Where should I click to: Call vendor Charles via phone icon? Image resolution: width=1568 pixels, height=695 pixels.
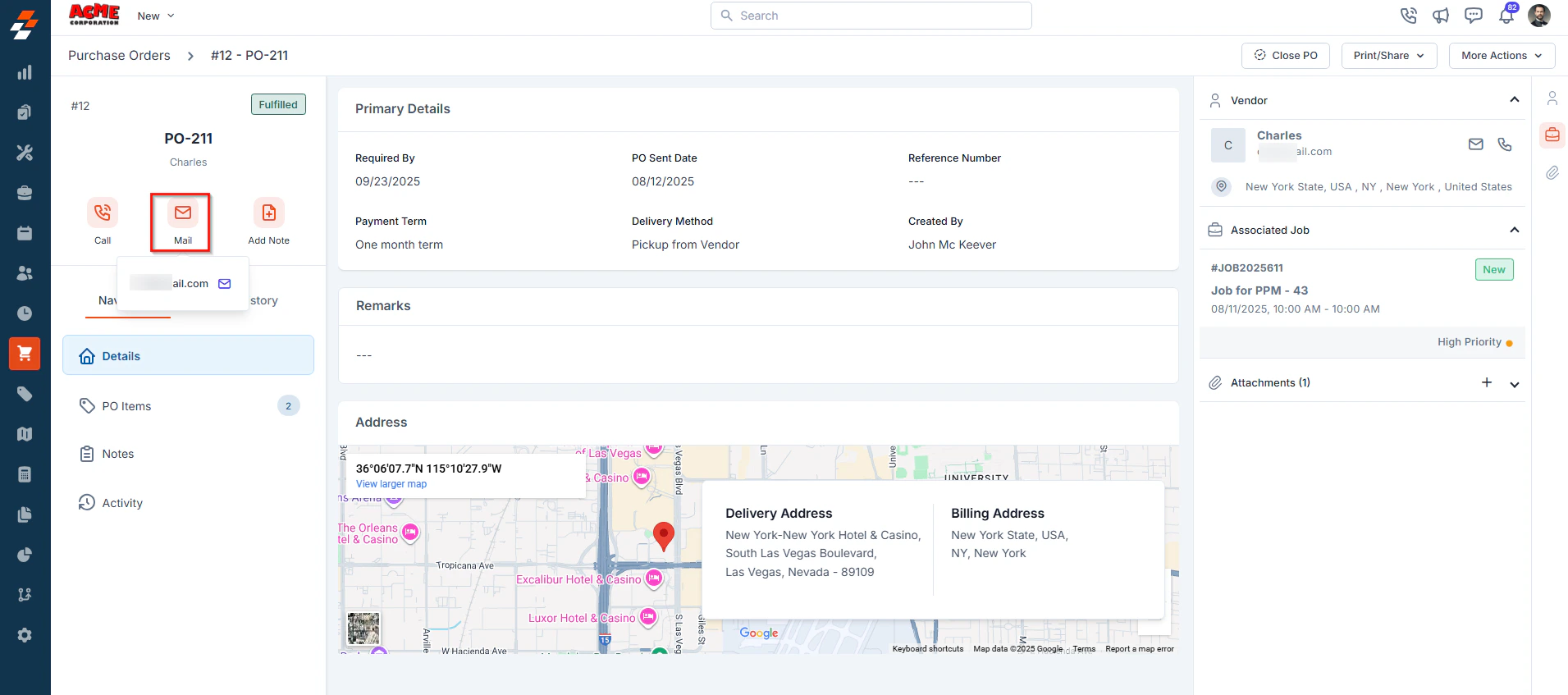click(x=1504, y=144)
